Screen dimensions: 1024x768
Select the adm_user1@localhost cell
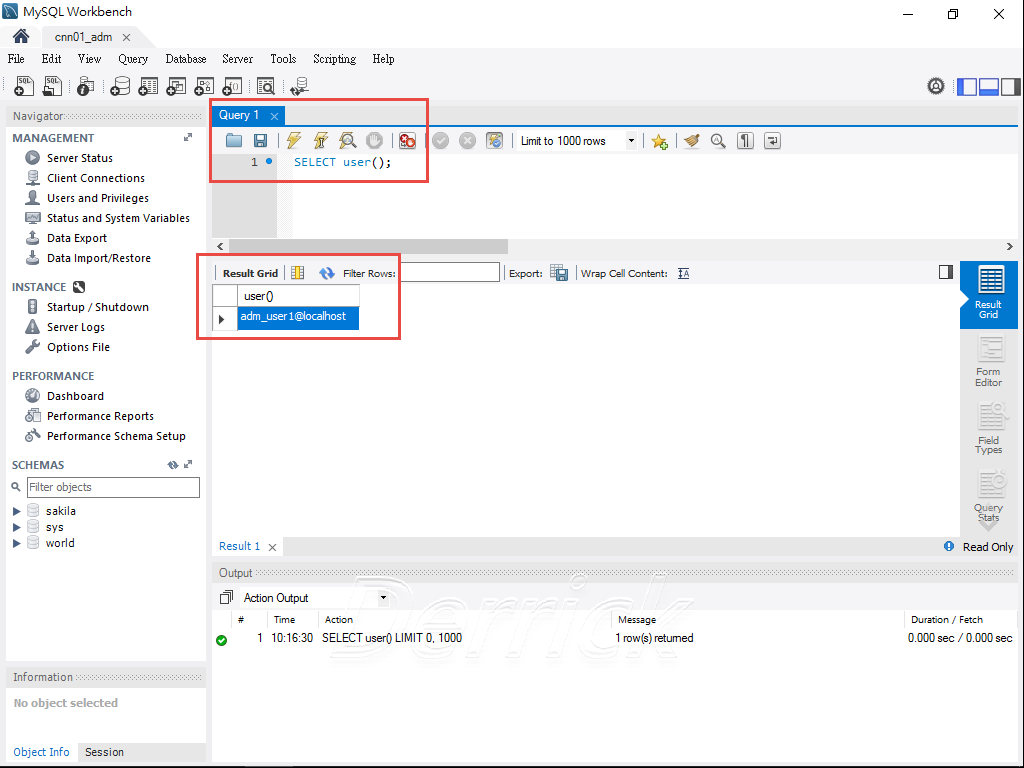pyautogui.click(x=298, y=317)
